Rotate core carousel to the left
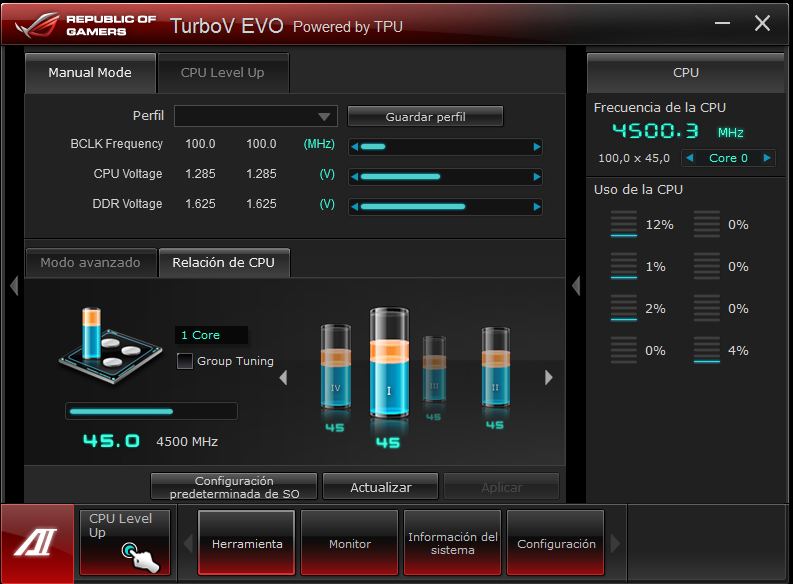The height and width of the screenshot is (584, 793). pos(283,377)
